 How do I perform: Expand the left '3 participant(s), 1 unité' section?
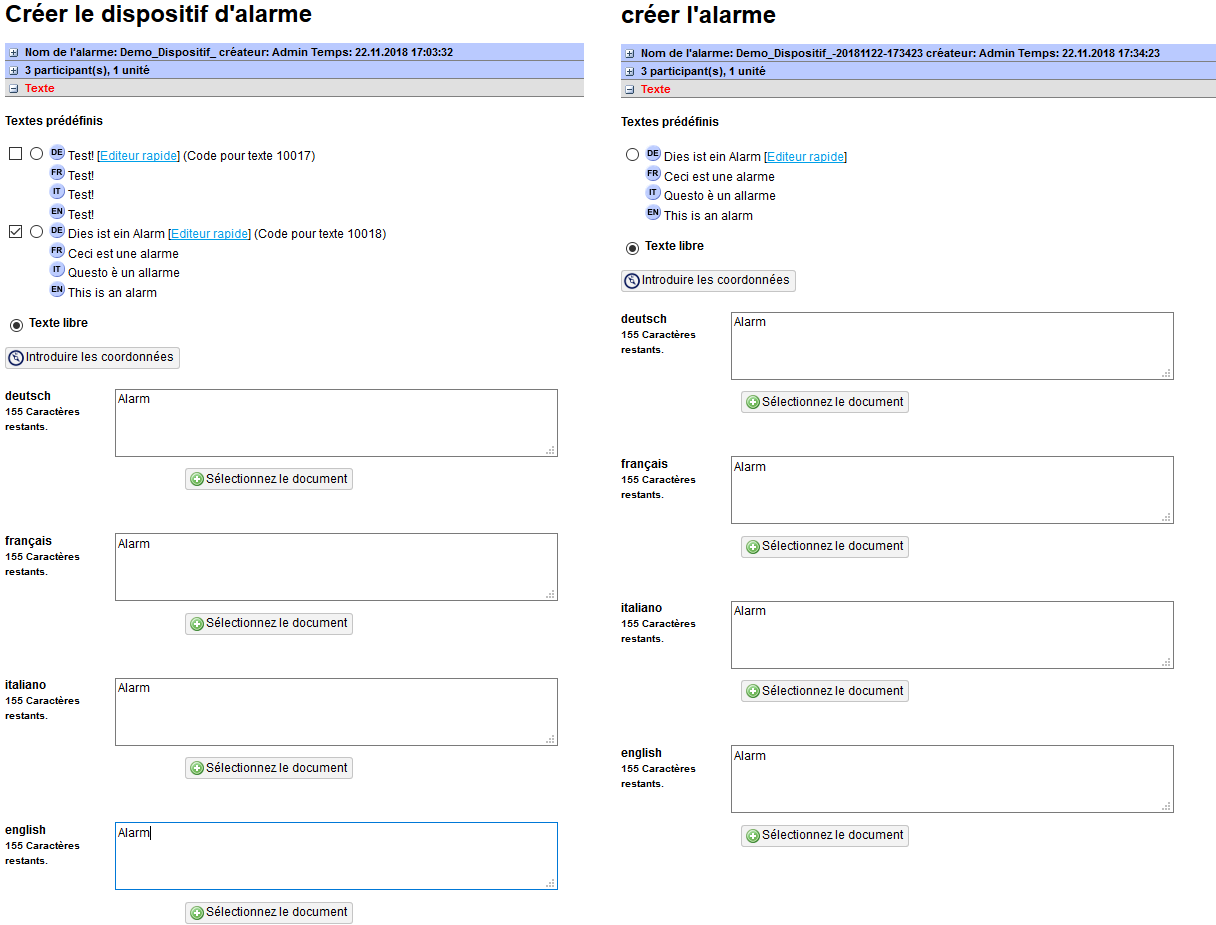coord(13,71)
